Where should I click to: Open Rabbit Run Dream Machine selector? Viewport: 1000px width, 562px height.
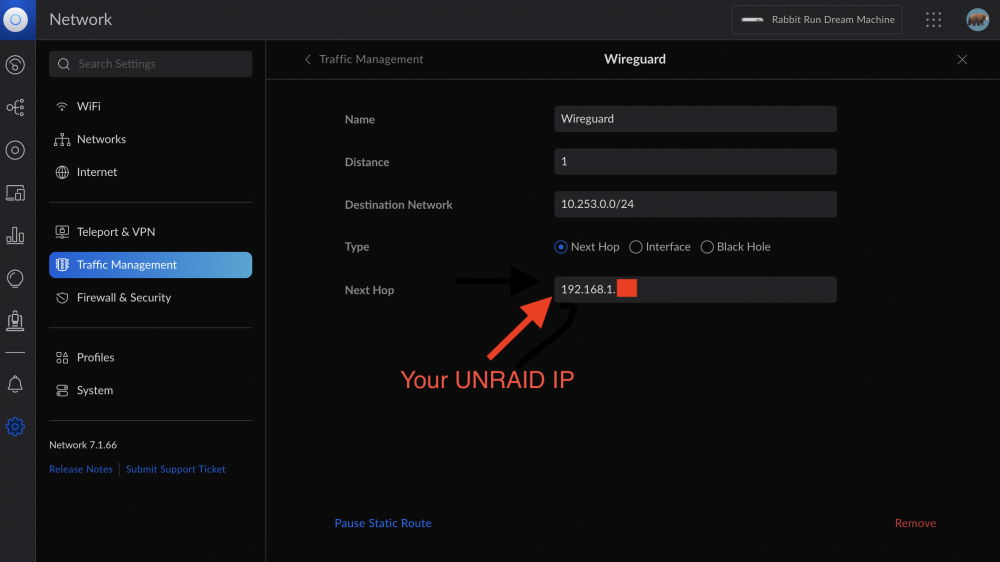(x=817, y=20)
